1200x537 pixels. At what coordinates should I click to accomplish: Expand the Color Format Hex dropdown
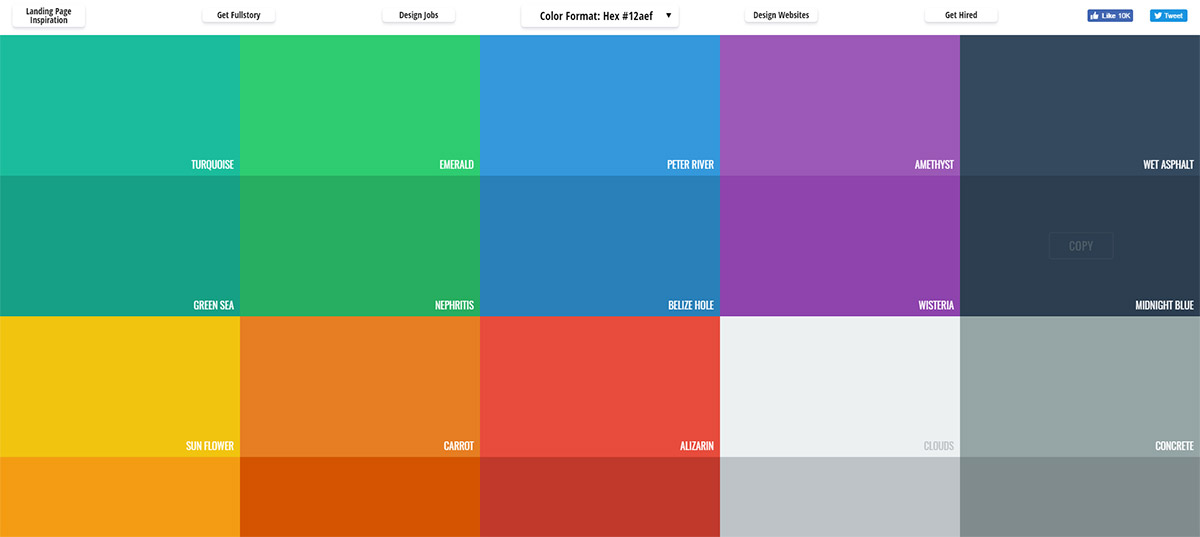(600, 16)
